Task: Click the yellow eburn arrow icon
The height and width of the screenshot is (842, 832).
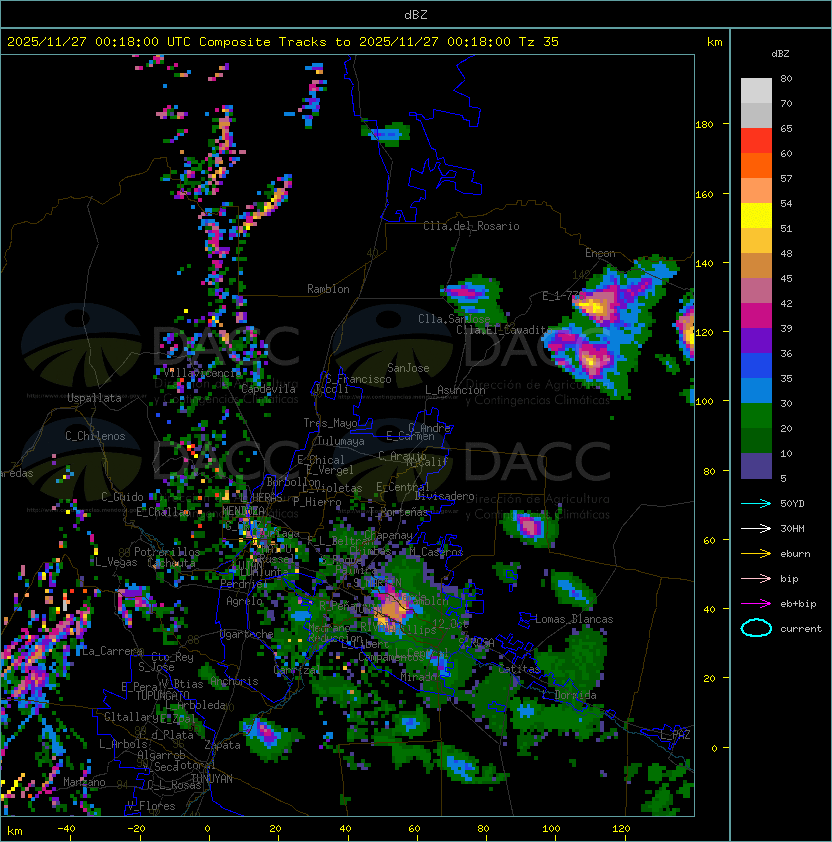Action: (x=756, y=554)
